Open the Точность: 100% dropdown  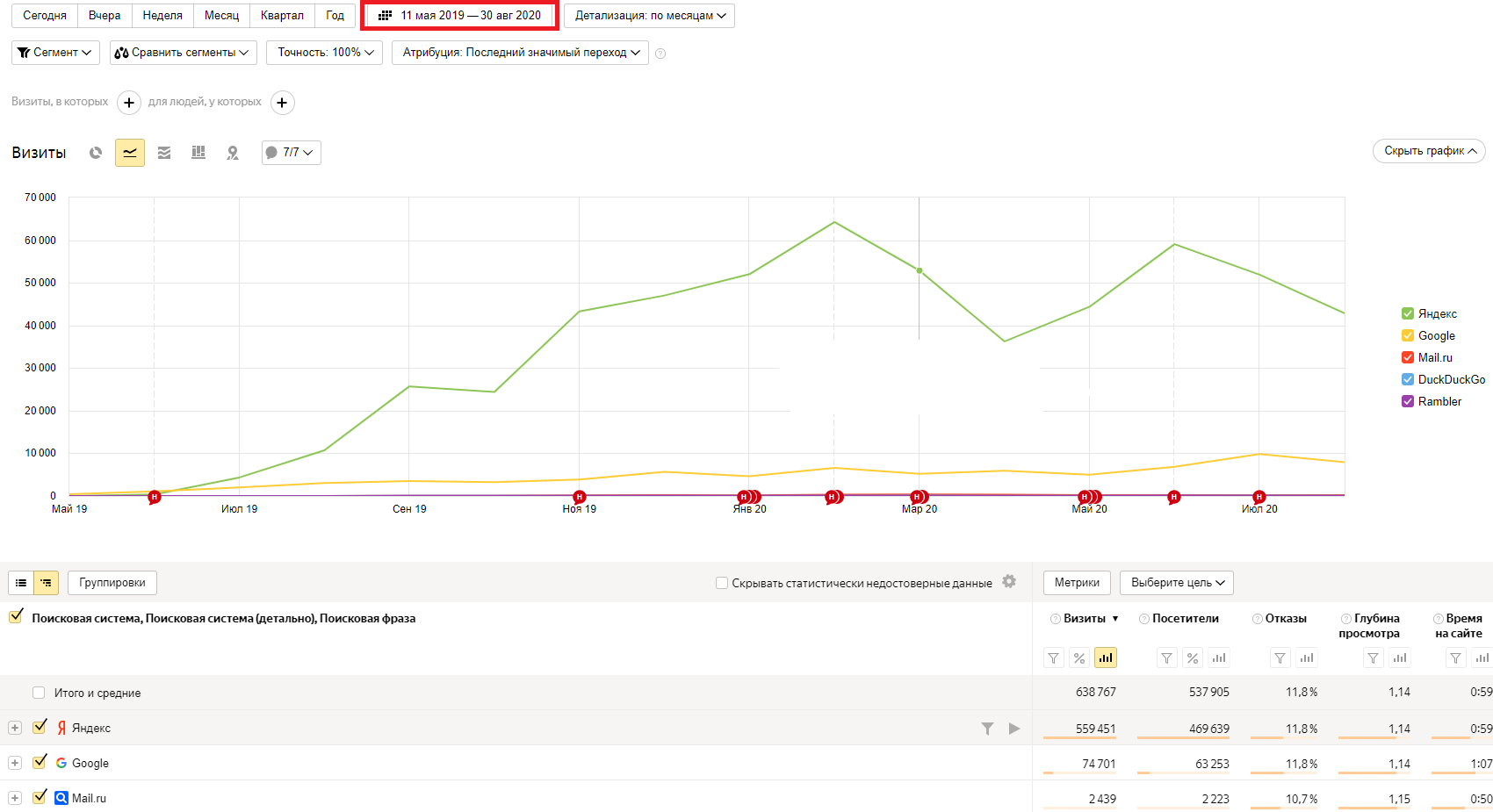(x=325, y=53)
